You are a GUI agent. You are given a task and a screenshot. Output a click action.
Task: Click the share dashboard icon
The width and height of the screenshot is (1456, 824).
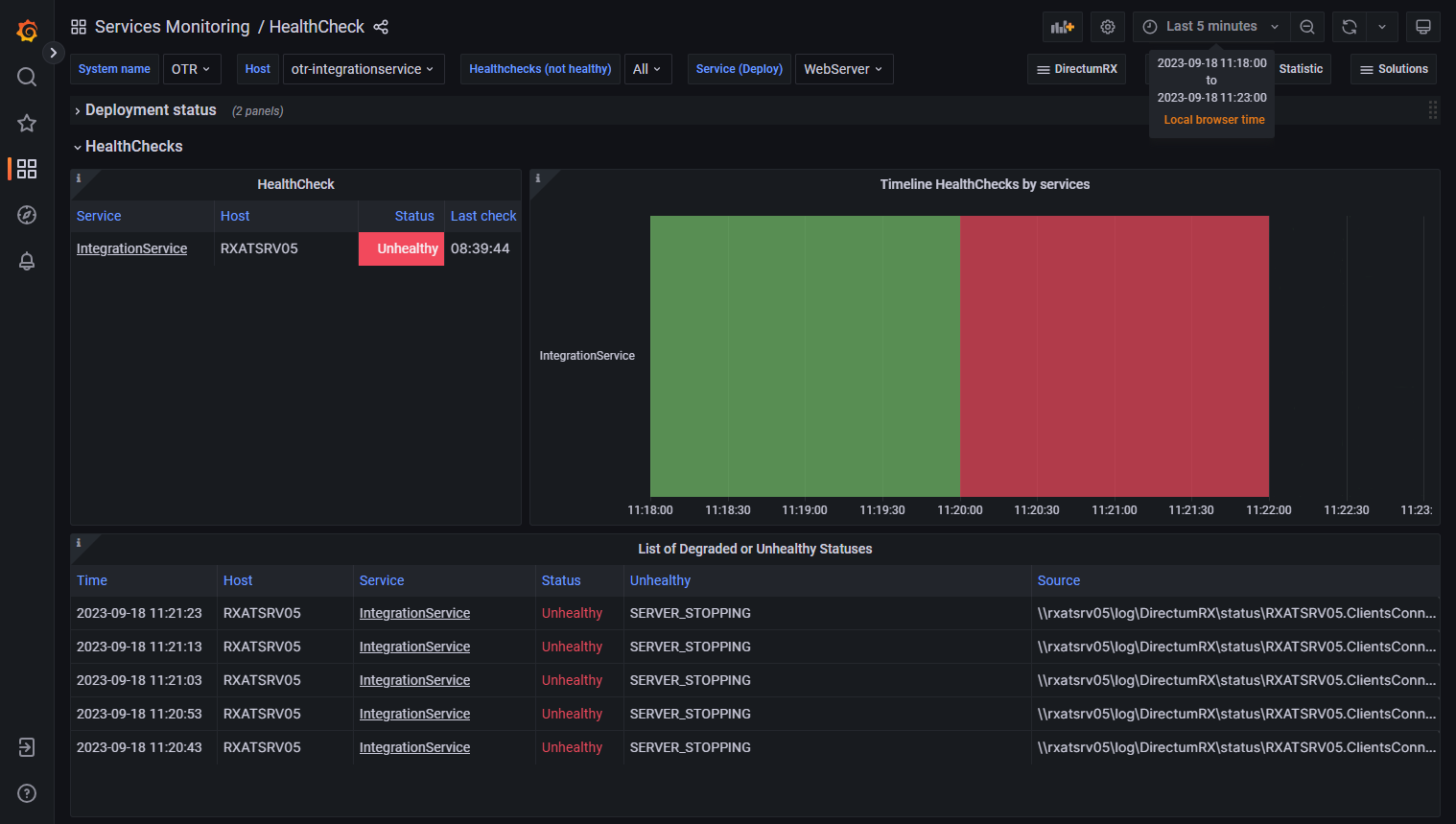pos(381,27)
